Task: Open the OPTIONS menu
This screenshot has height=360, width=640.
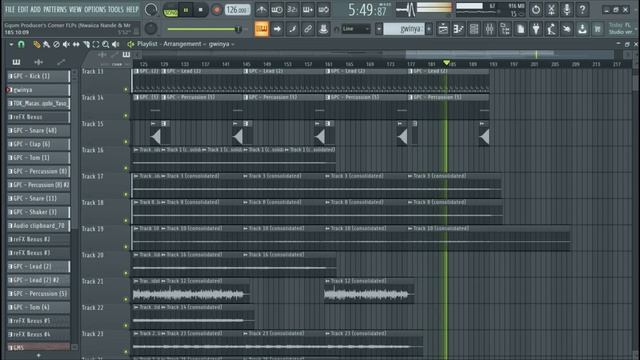Action: click(95, 9)
